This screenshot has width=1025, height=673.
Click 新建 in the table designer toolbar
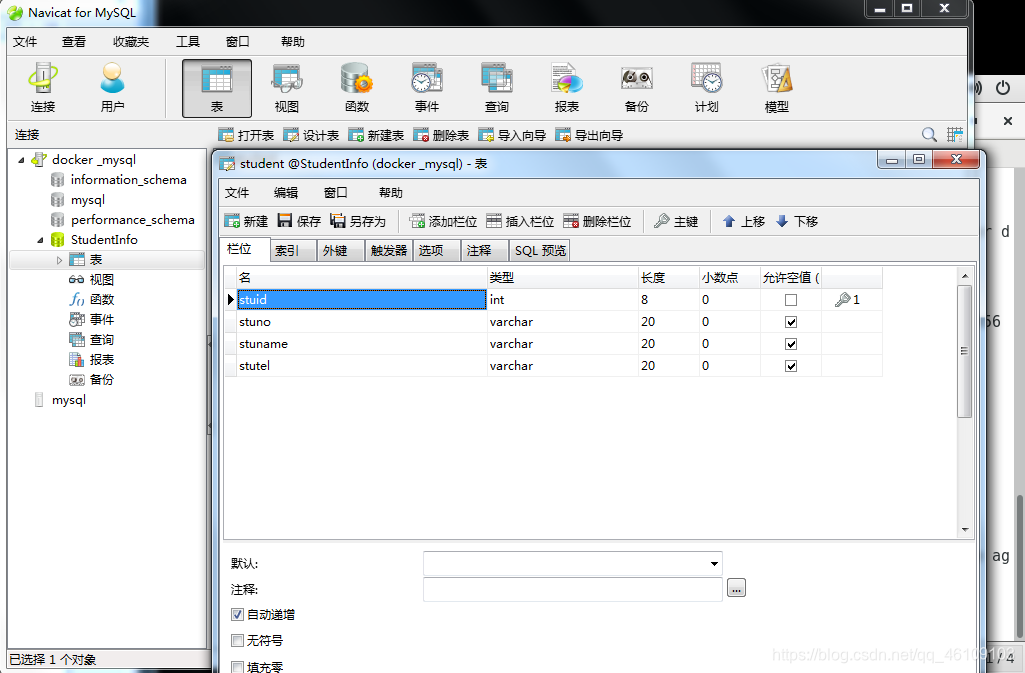point(246,222)
